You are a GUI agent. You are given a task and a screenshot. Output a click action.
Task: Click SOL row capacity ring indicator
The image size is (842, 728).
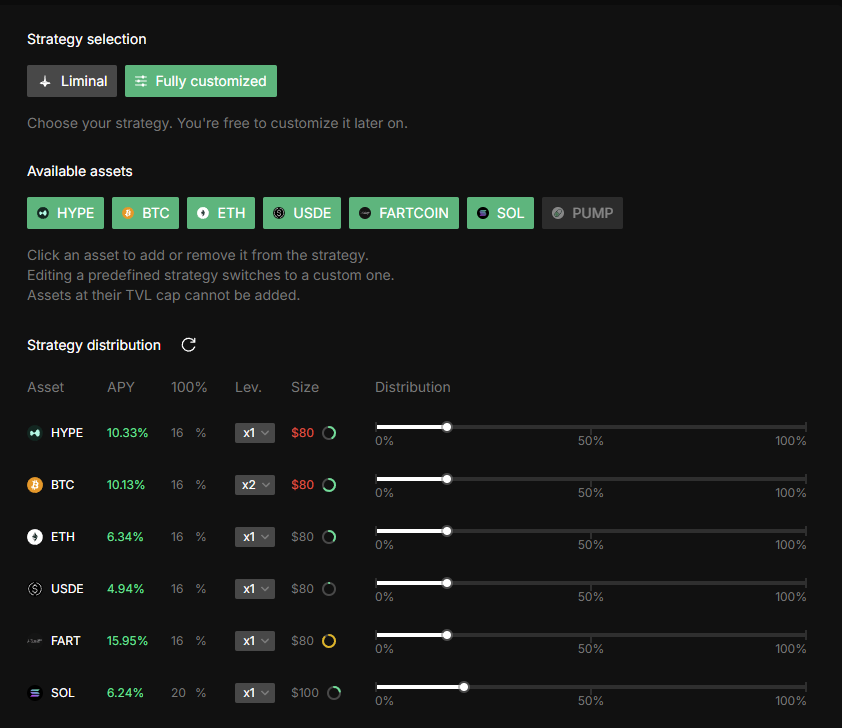click(x=334, y=693)
